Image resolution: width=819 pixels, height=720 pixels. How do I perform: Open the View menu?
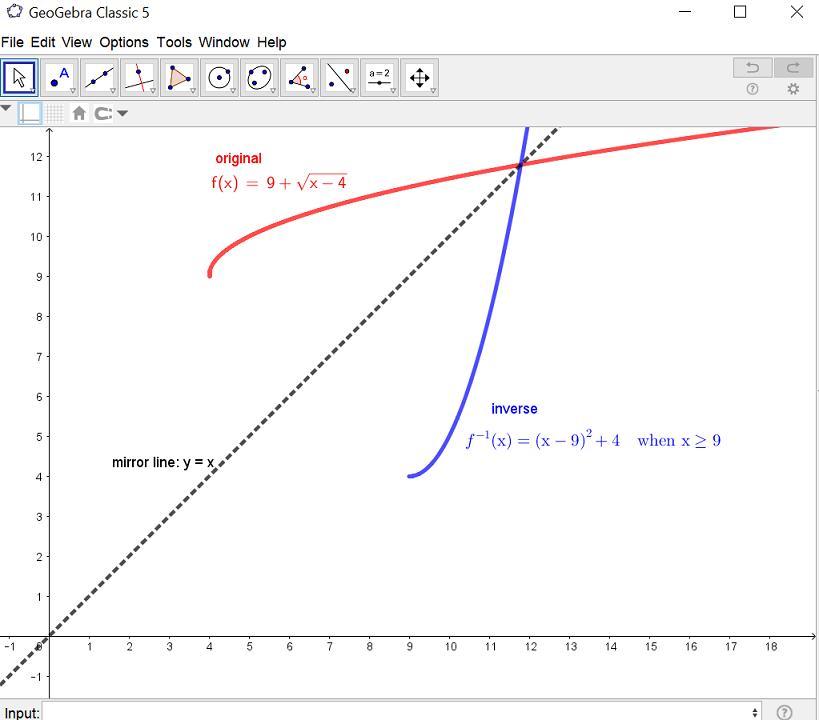[x=77, y=42]
